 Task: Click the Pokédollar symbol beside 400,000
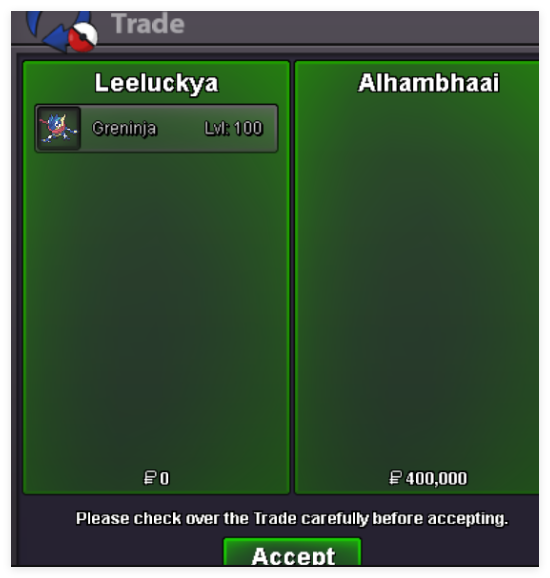pos(395,478)
